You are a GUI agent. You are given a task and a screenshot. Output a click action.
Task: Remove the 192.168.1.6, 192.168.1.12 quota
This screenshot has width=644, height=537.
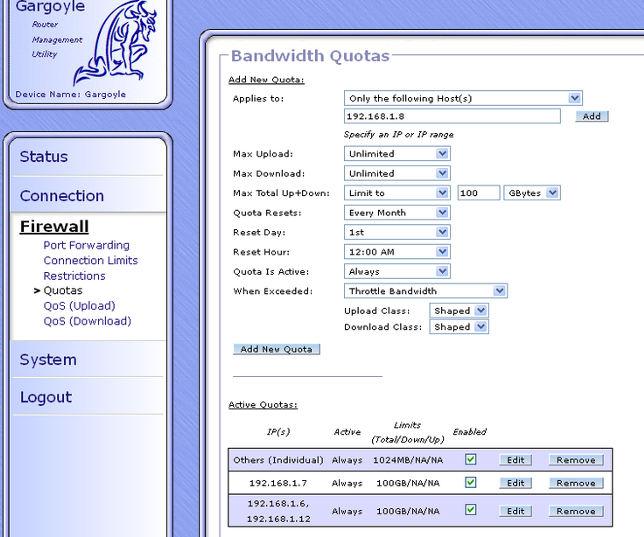pos(576,511)
